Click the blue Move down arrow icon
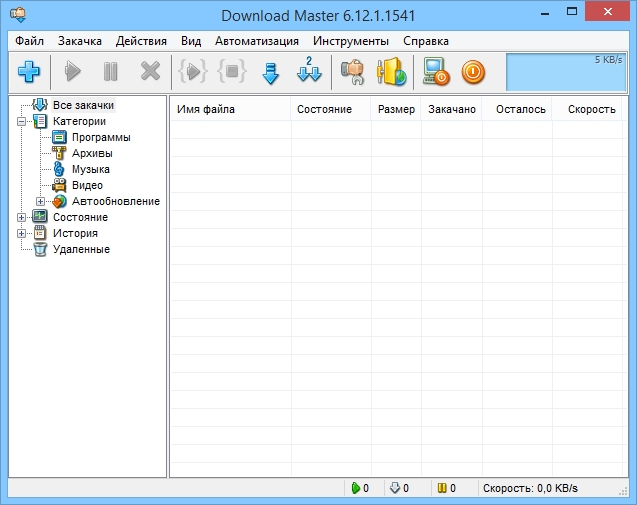This screenshot has height=505, width=637. [270, 73]
